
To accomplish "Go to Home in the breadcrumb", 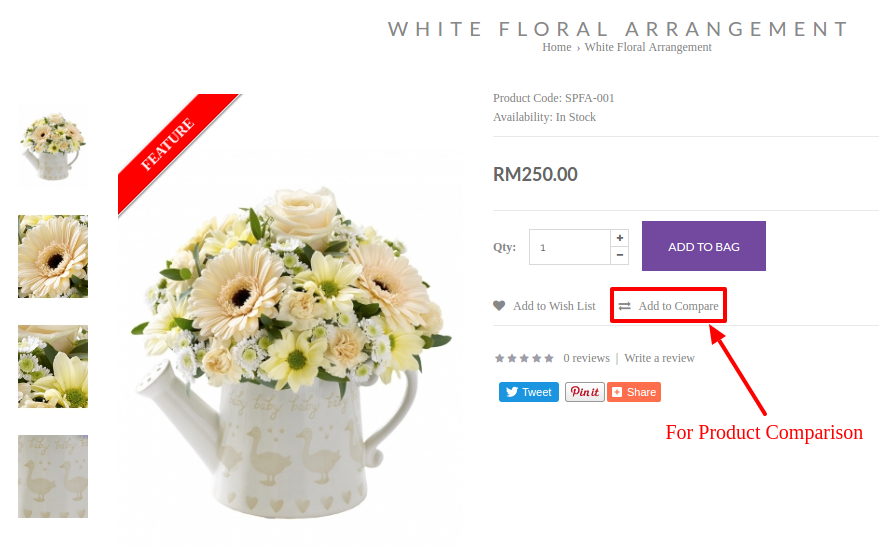I will pos(557,47).
